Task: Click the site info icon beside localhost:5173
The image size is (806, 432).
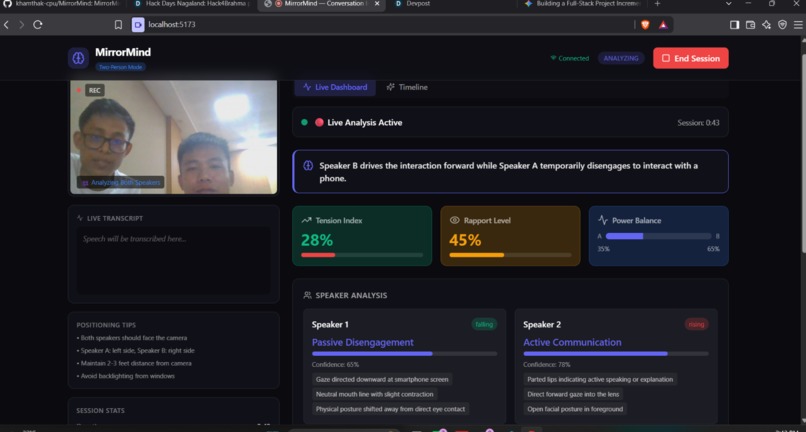Action: 138,25
